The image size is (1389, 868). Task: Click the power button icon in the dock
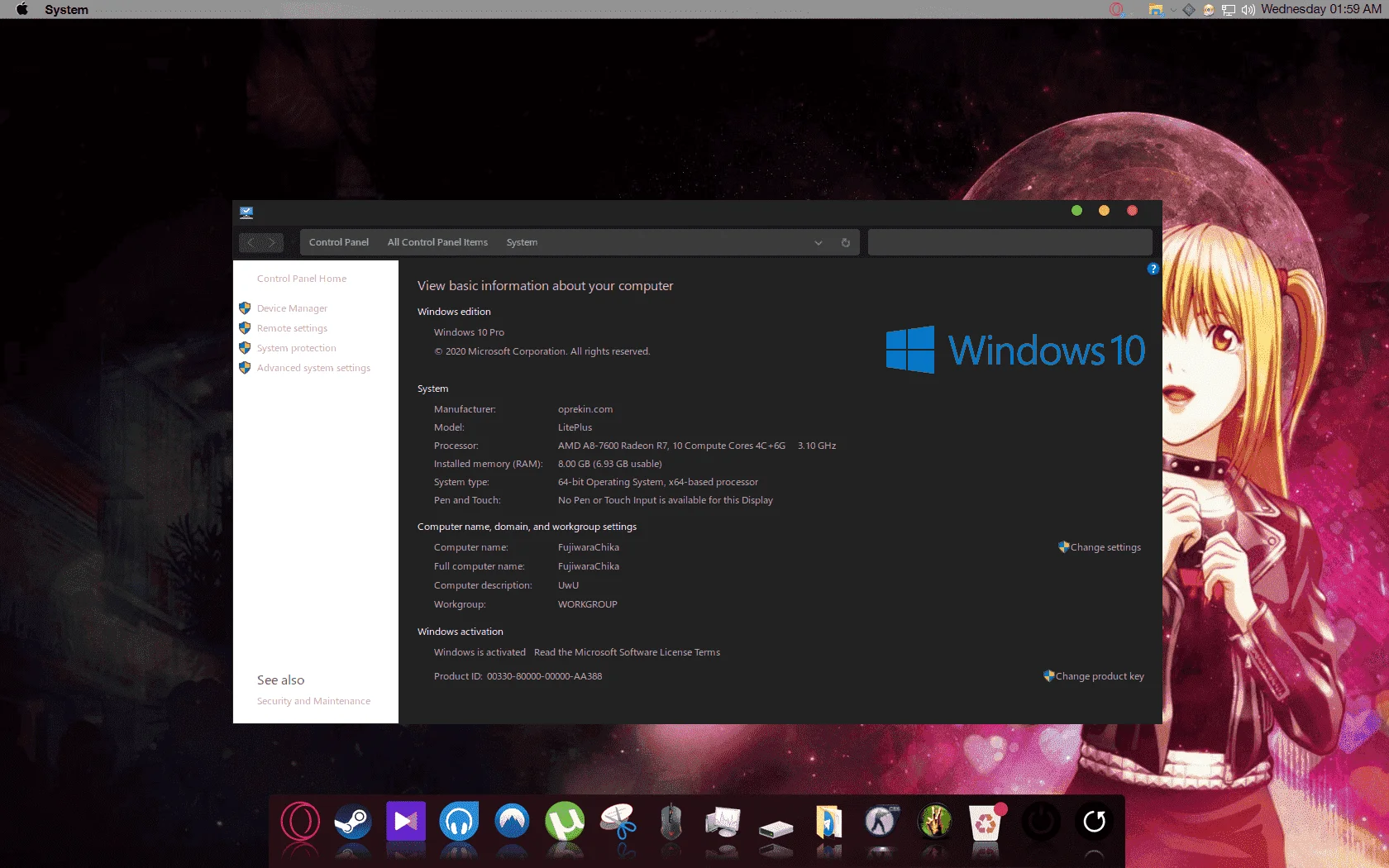click(x=1041, y=822)
